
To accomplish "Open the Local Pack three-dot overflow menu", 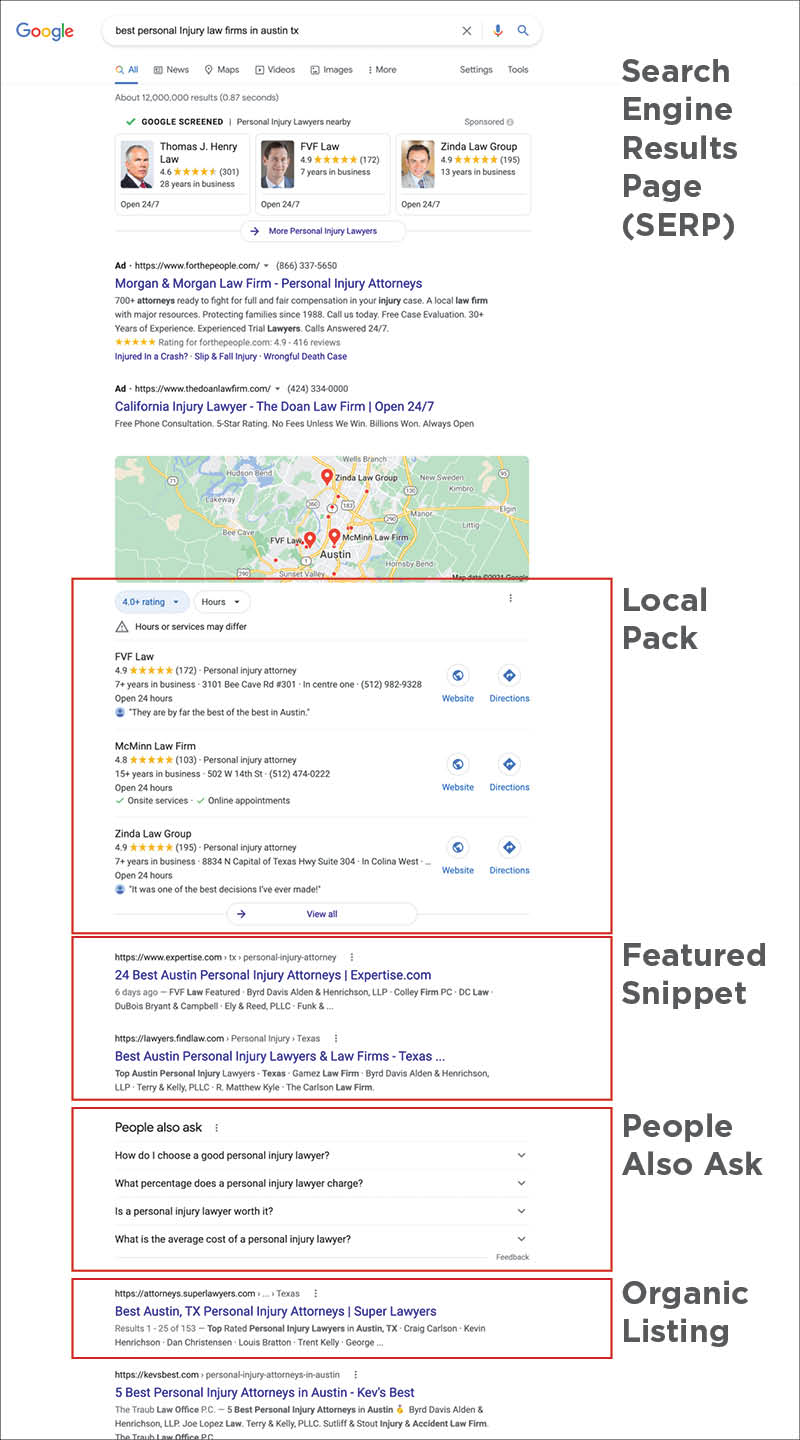I will click(x=511, y=597).
